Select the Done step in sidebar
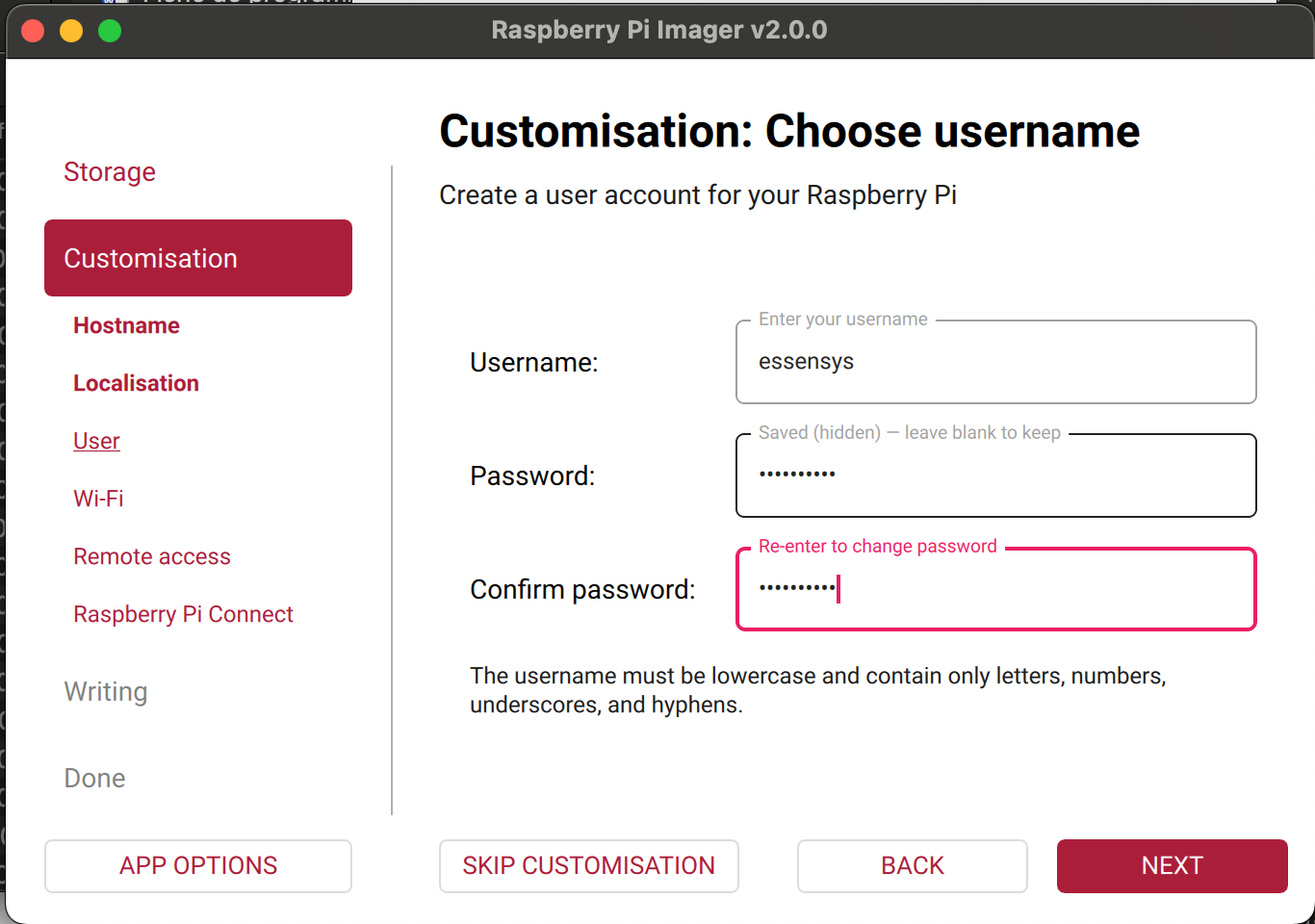Viewport: 1315px width, 924px height. click(x=94, y=779)
